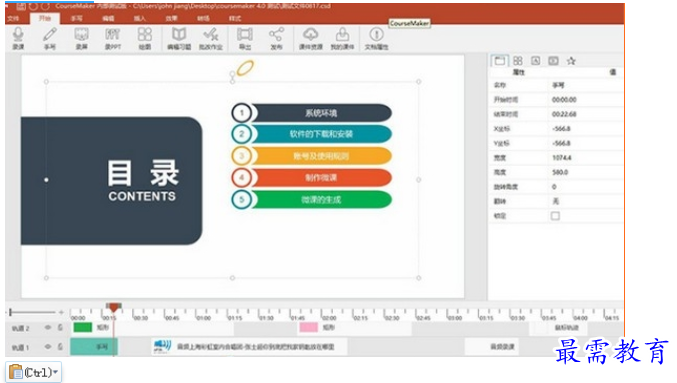This screenshot has height=383, width=677.
Task: Click the speaker icon on audio clip
Action: [162, 346]
